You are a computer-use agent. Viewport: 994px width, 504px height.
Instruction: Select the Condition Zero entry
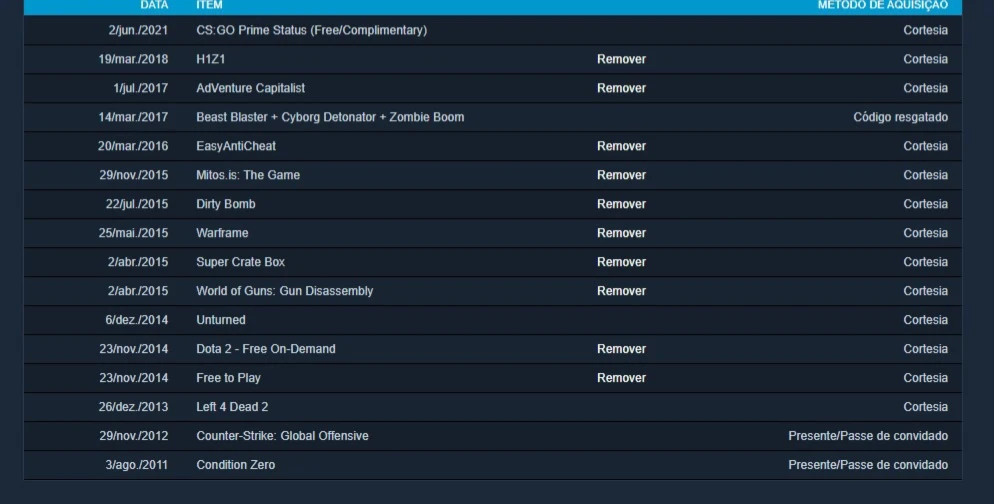pyautogui.click(x=493, y=465)
